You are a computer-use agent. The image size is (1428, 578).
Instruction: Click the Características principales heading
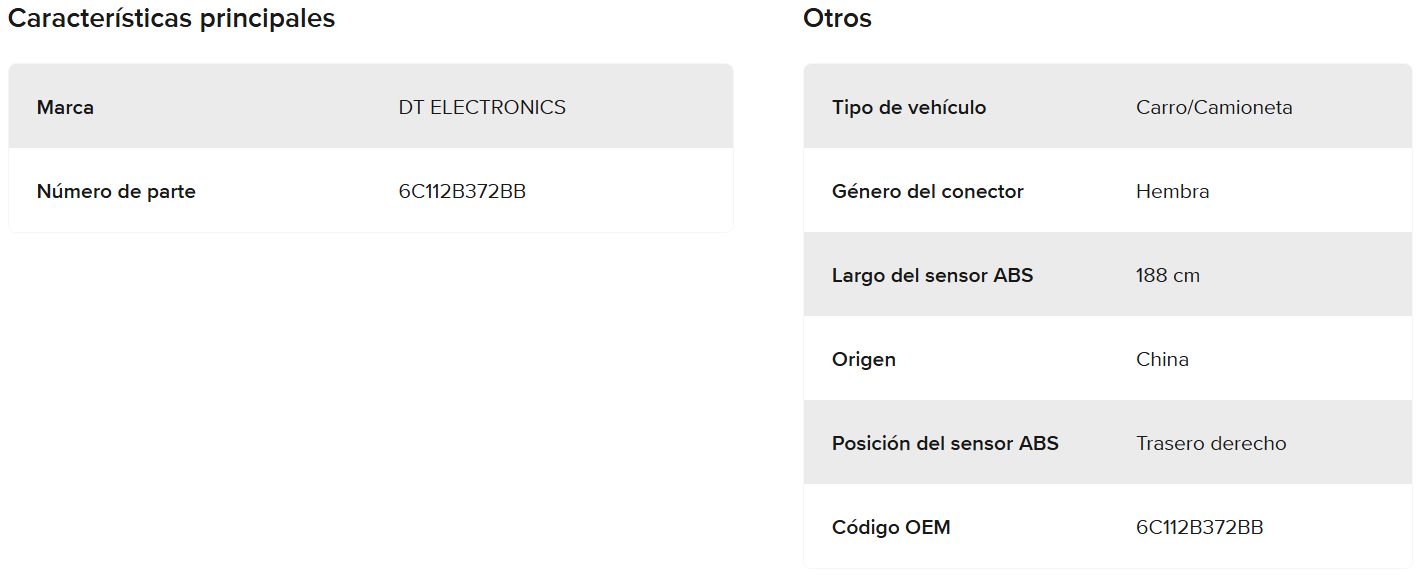point(171,19)
